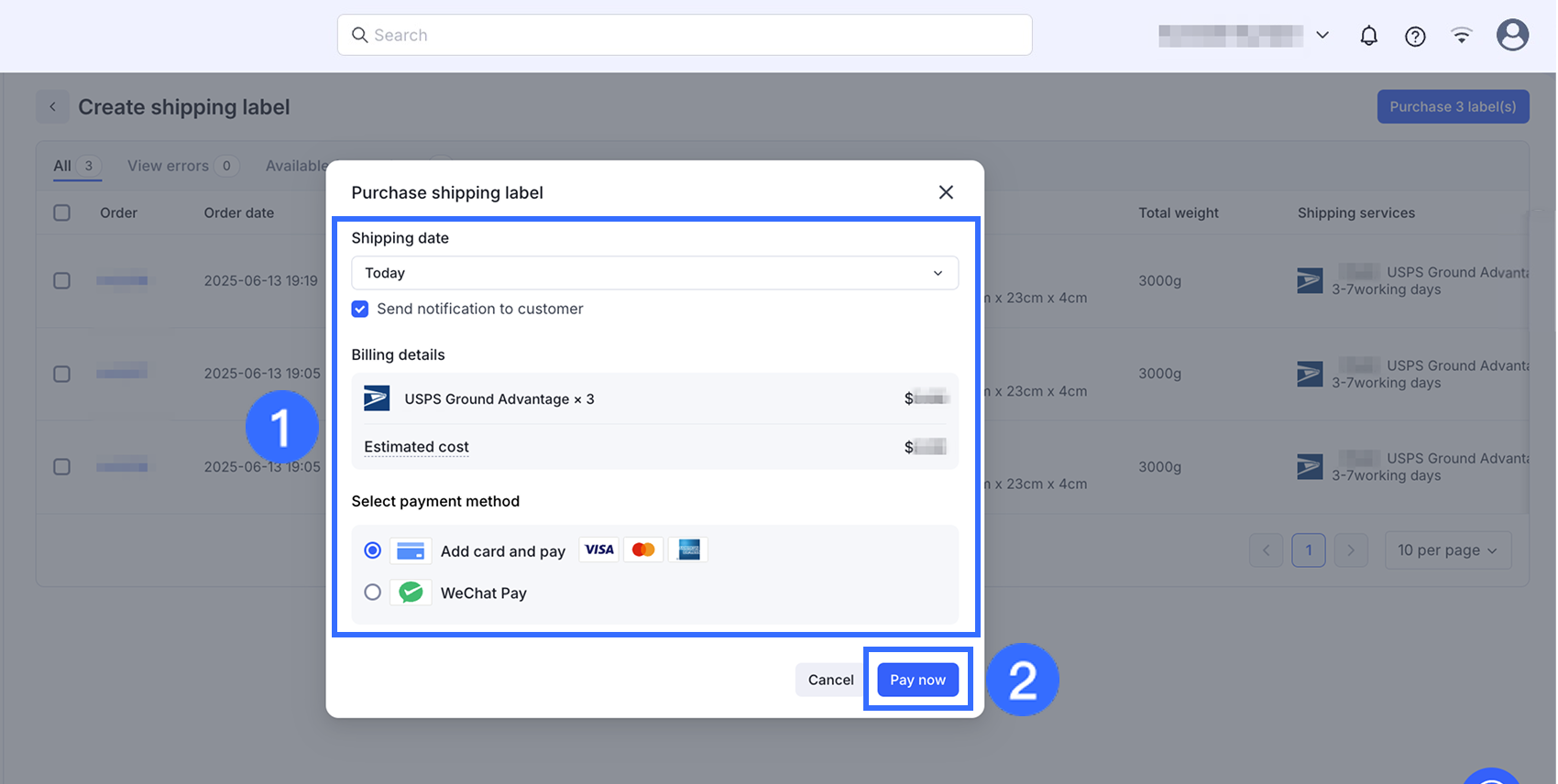The image size is (1558, 784).
Task: Close the Purchase shipping label dialog
Action: tap(946, 192)
